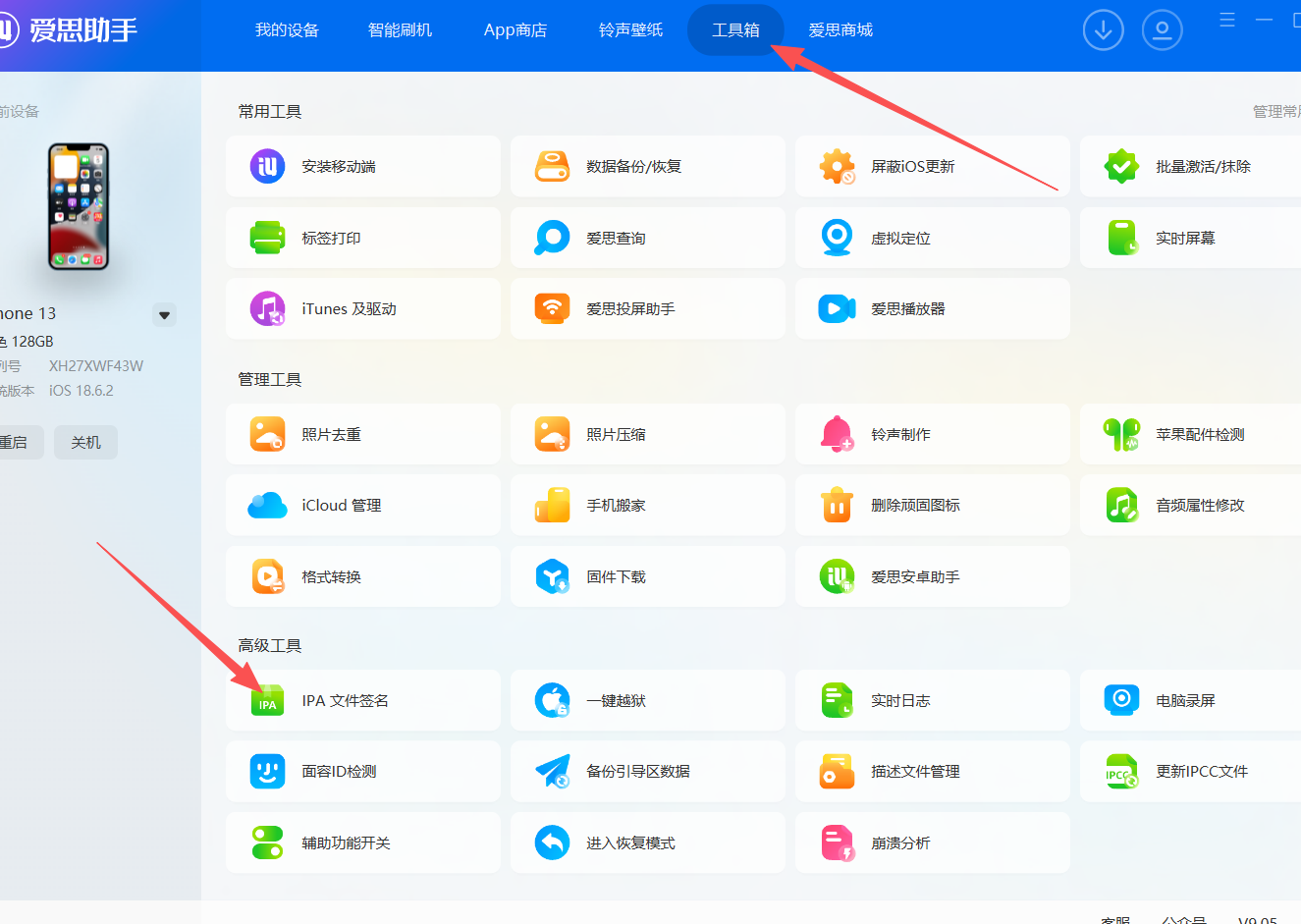The image size is (1301, 924).
Task: Click the iPhone 13 device thumbnail
Action: coord(79,206)
